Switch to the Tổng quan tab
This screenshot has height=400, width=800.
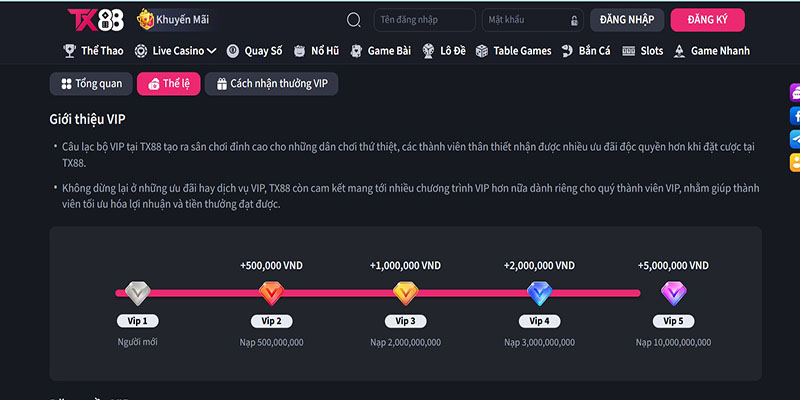90,84
